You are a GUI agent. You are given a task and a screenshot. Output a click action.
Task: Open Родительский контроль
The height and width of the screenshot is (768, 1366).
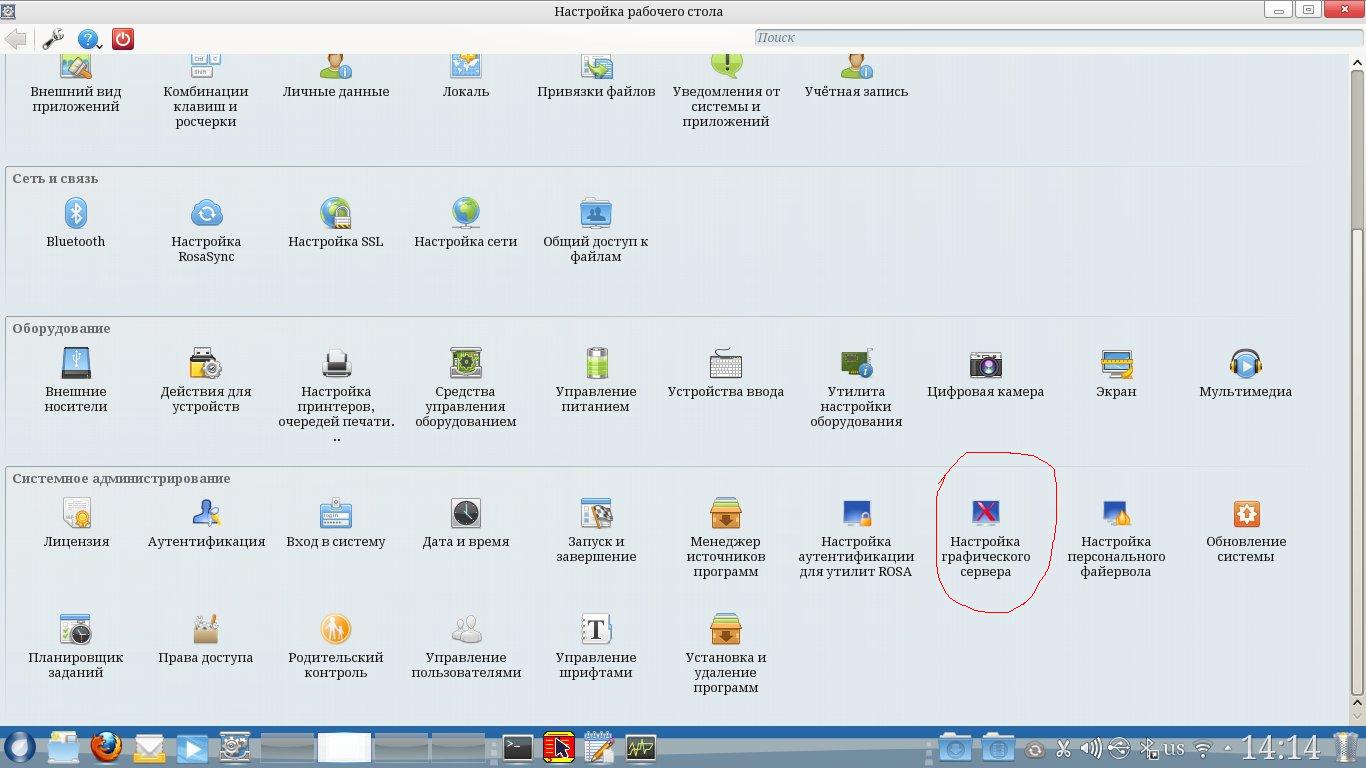click(x=336, y=646)
